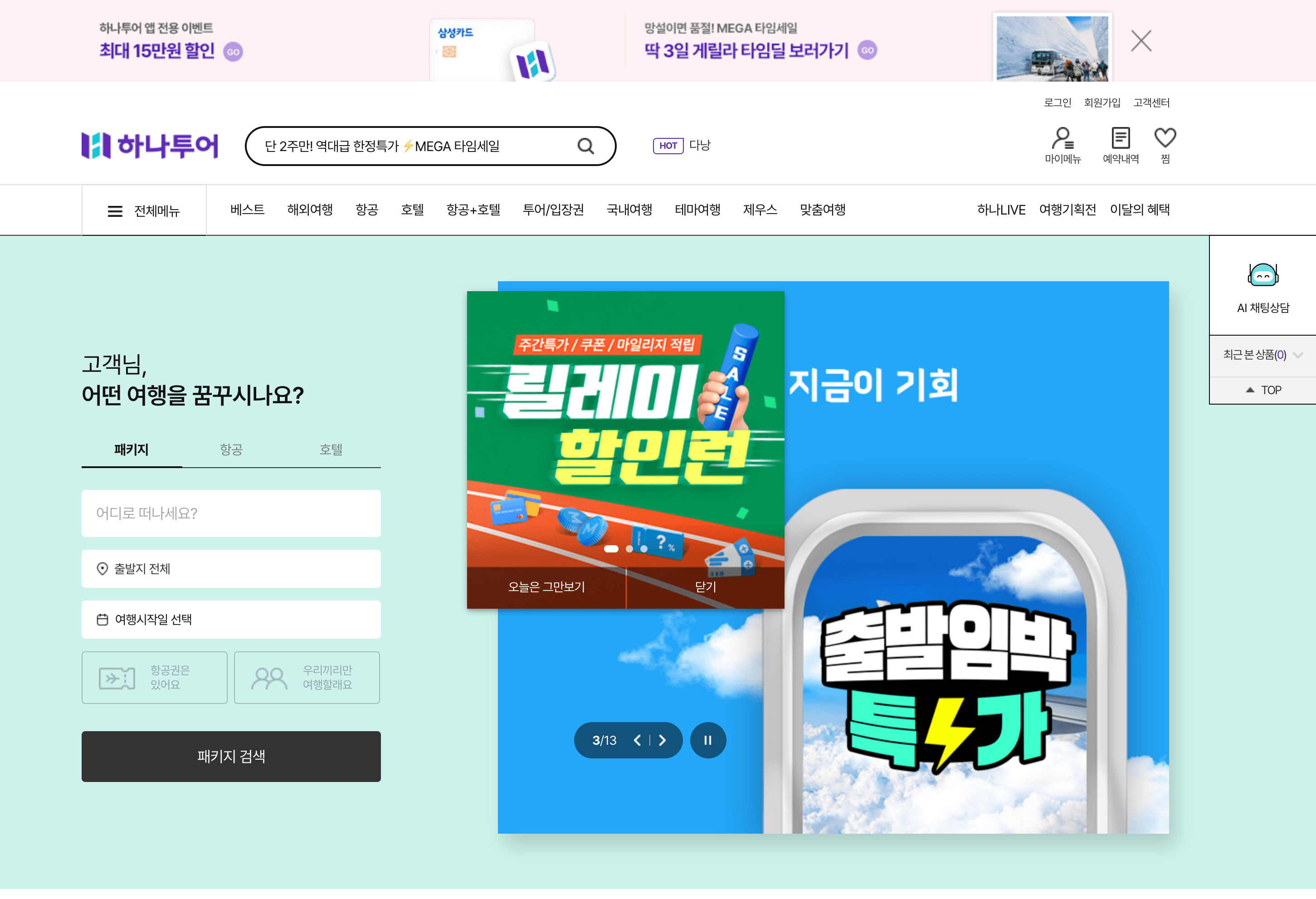Go to next banner slide arrow
This screenshot has width=1316, height=899.
tap(663, 740)
